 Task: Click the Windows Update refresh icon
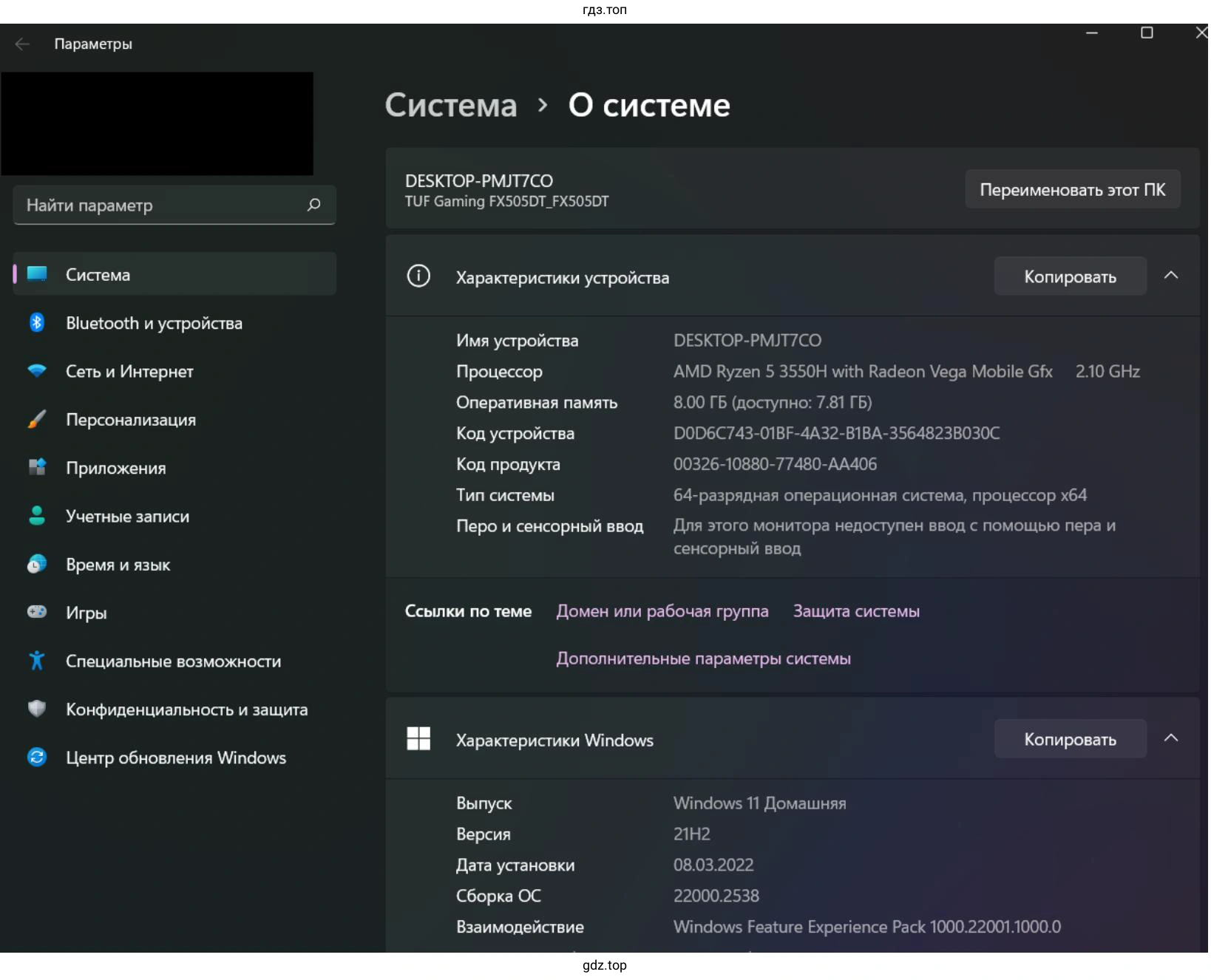pyautogui.click(x=37, y=757)
